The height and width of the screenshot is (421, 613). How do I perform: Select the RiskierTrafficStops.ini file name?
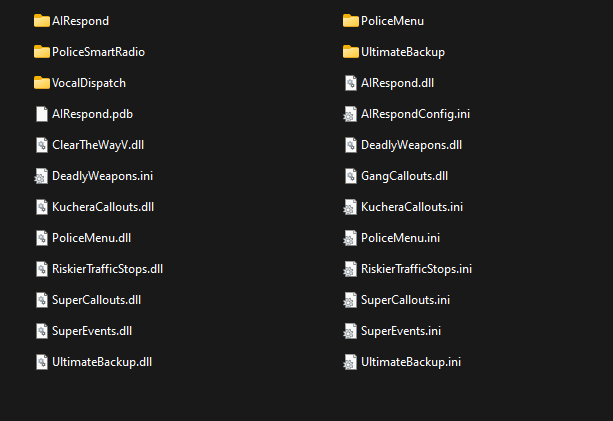coord(416,269)
